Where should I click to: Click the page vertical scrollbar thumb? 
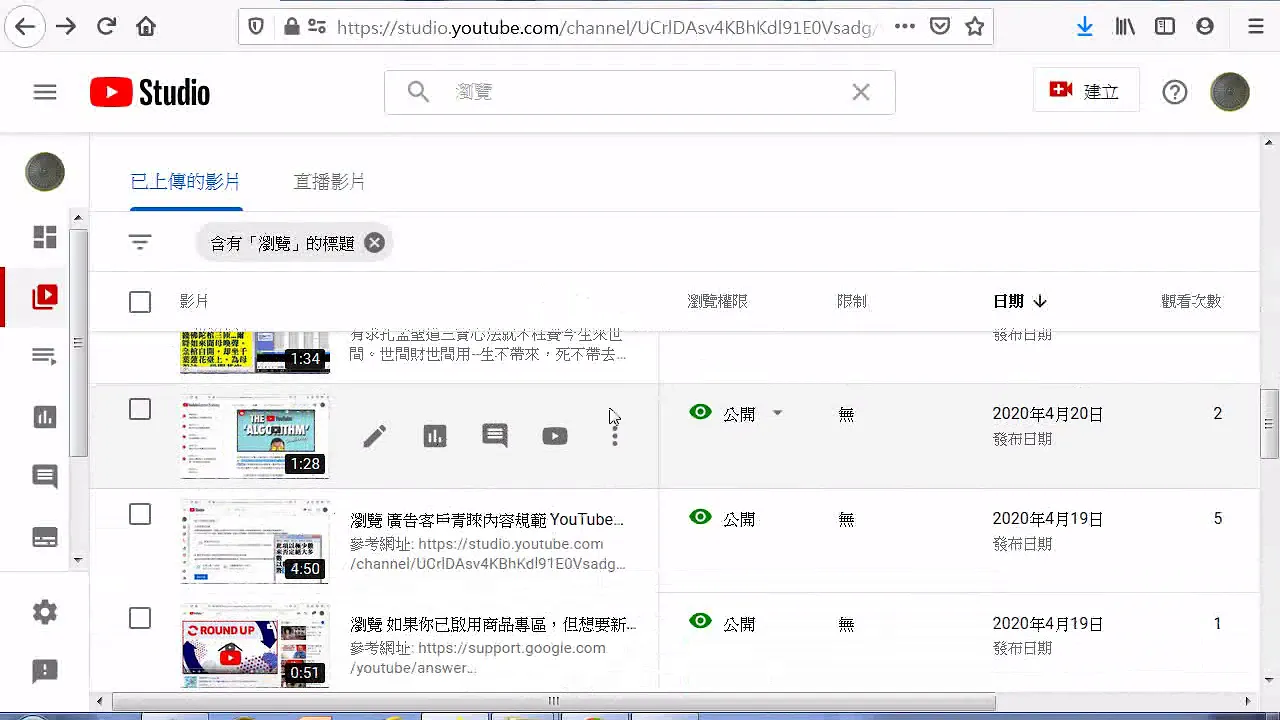pyautogui.click(x=1269, y=424)
